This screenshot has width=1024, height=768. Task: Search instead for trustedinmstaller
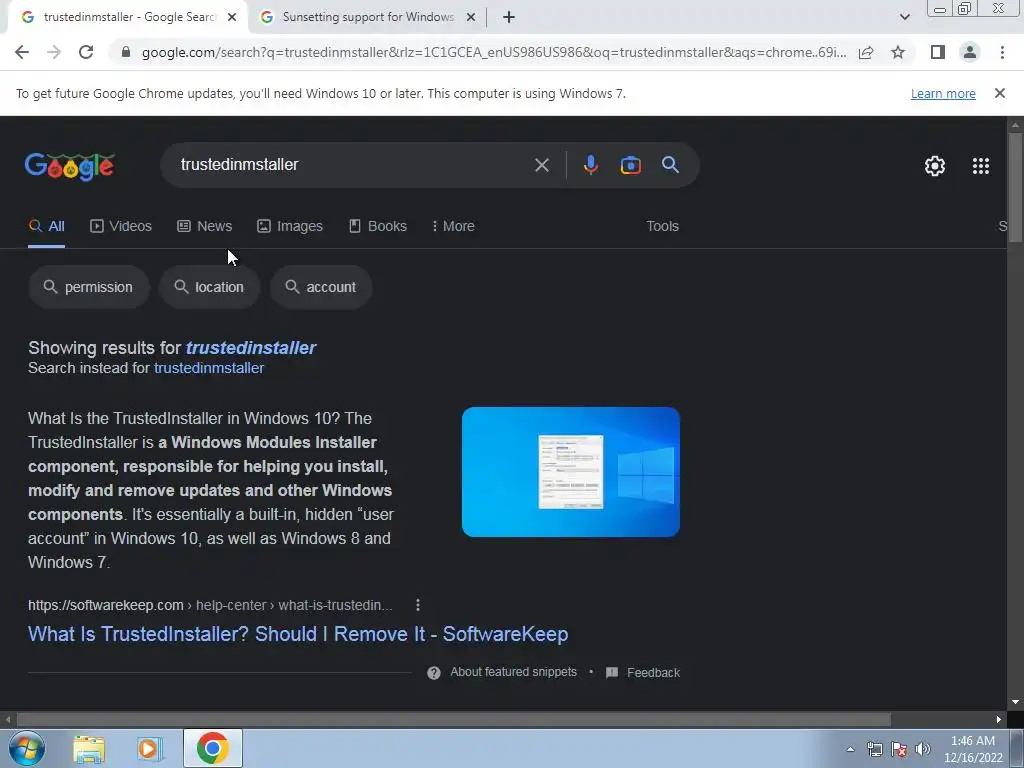209,368
